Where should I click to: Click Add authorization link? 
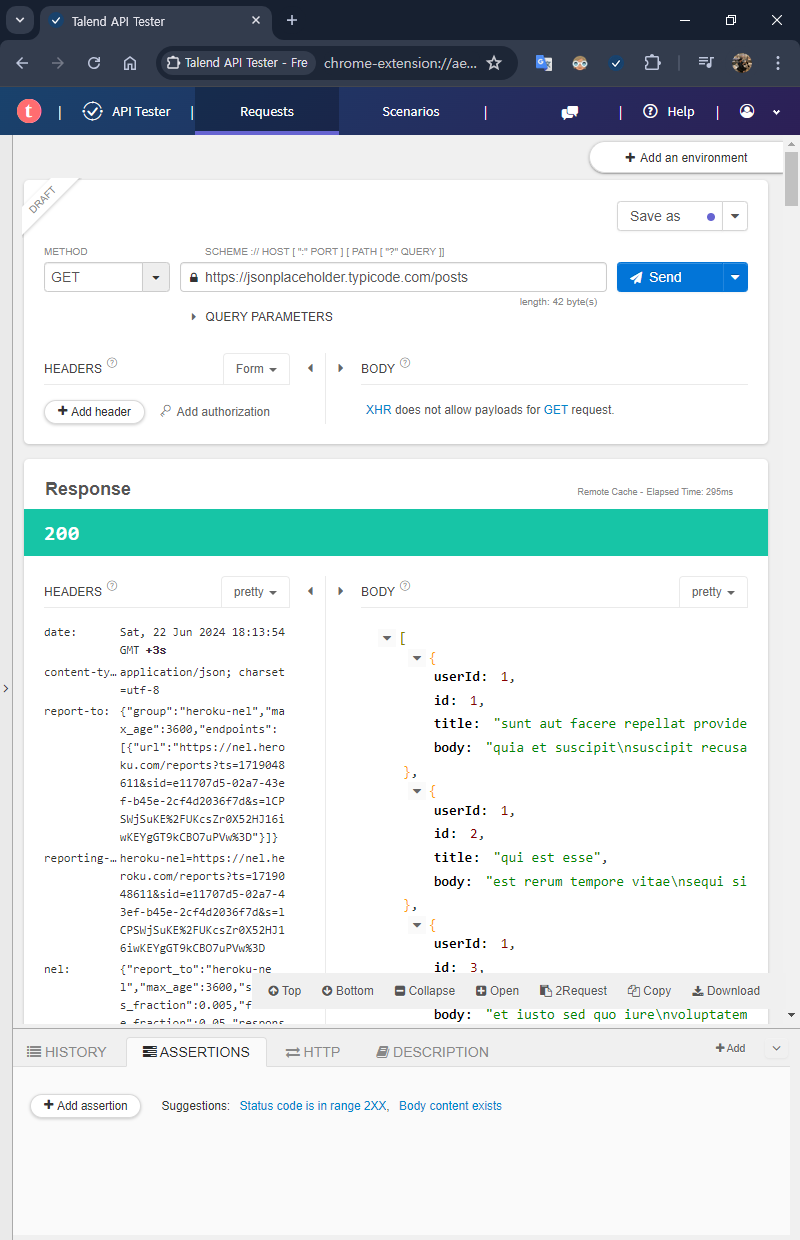pos(215,411)
